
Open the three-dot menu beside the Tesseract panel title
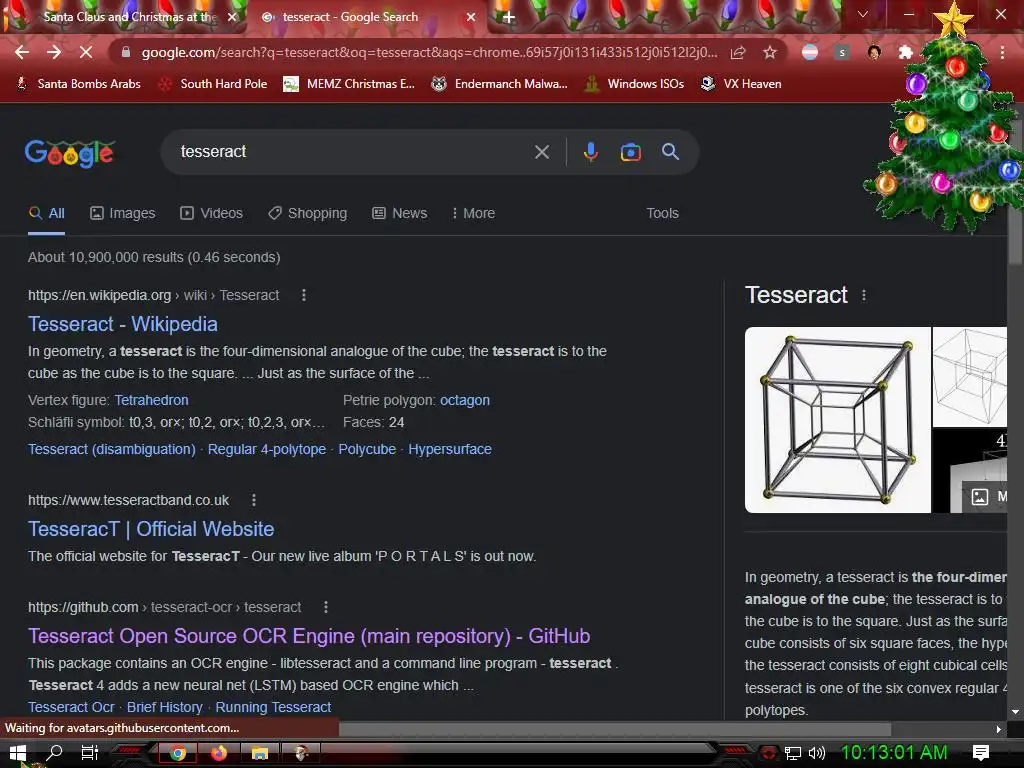864,295
